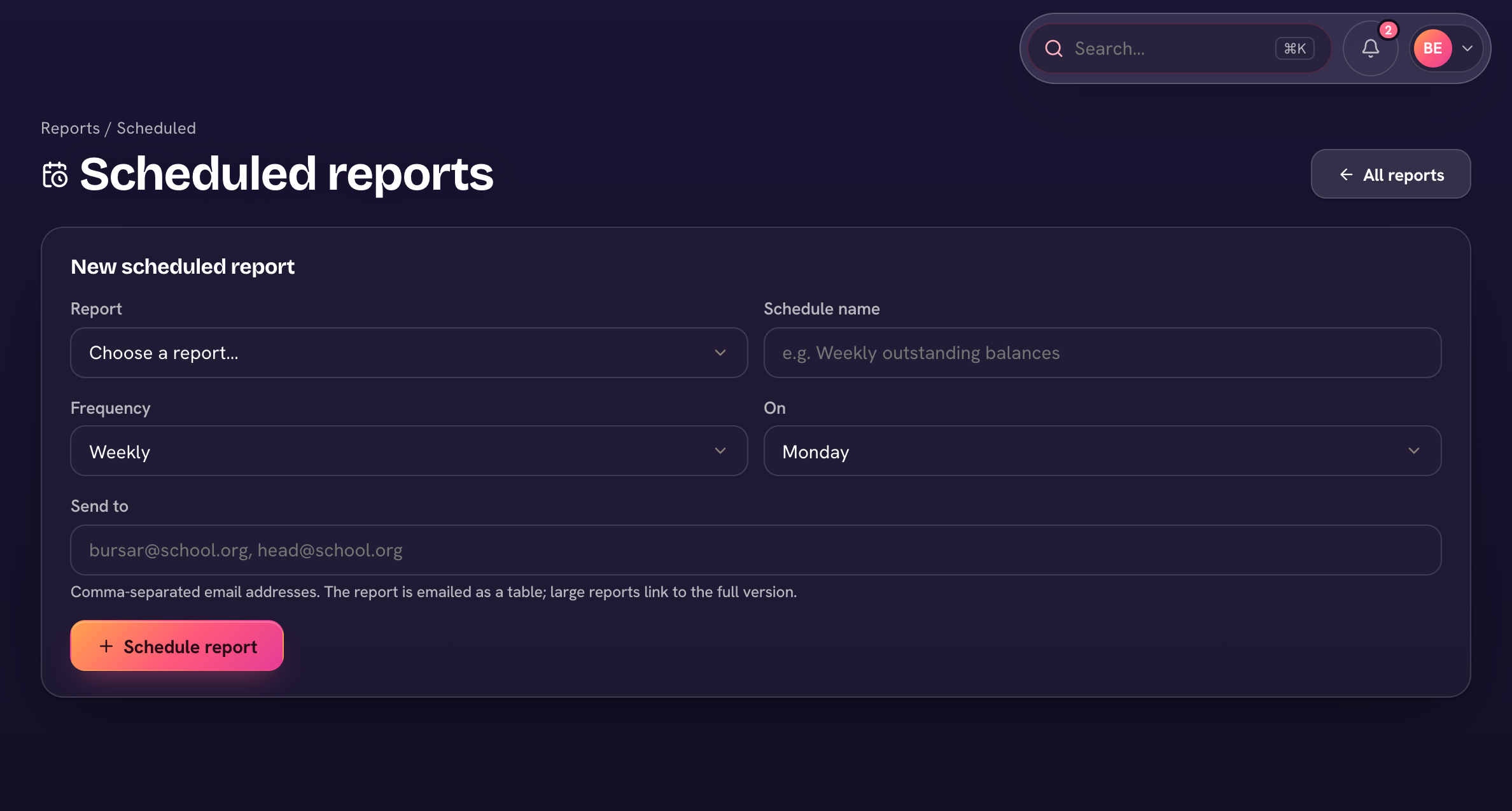Open the On Monday dropdown
Screen dimensions: 1512x811
point(1102,451)
